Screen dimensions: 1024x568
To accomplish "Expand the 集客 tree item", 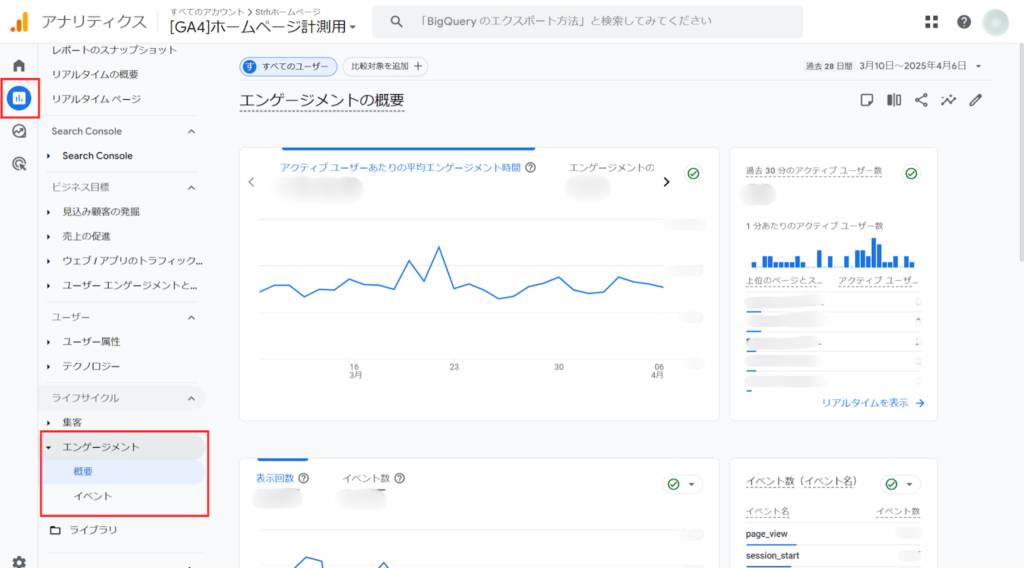I will pos(48,423).
